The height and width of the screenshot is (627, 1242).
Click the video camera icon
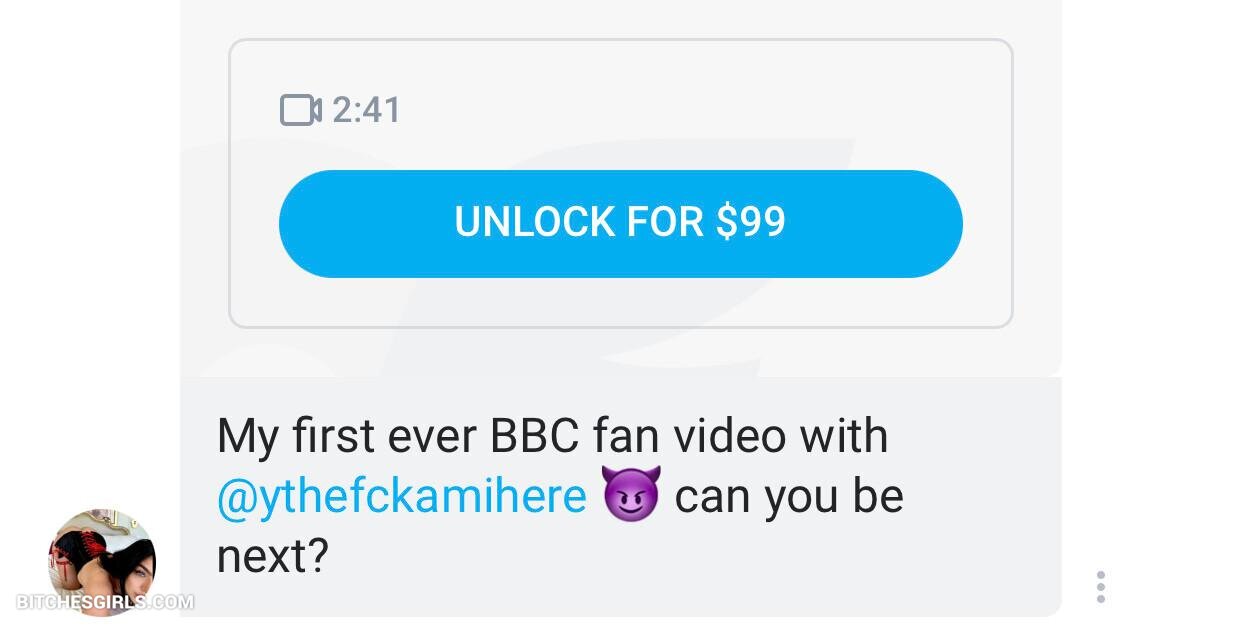(x=300, y=110)
